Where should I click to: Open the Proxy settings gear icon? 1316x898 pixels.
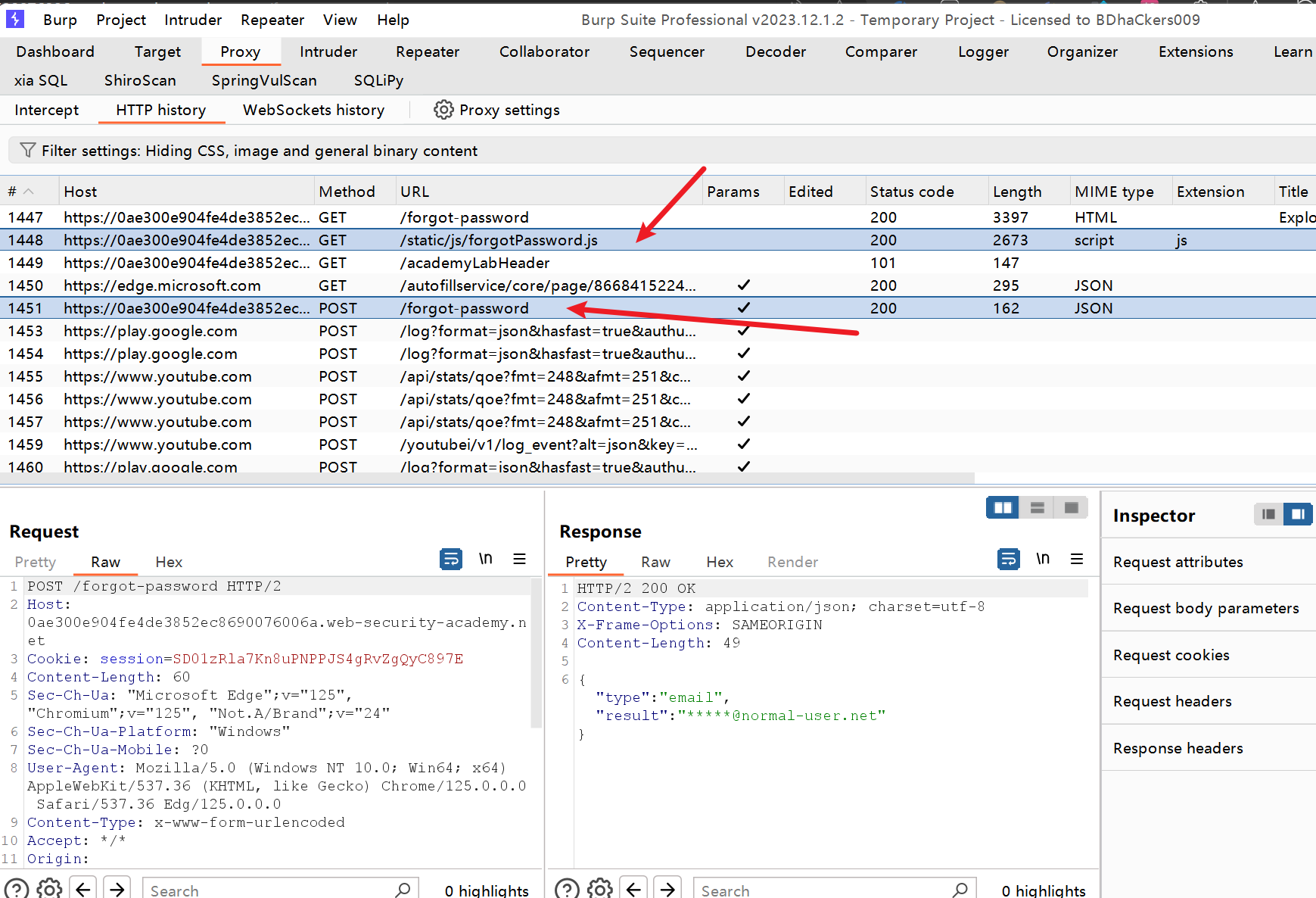click(443, 110)
